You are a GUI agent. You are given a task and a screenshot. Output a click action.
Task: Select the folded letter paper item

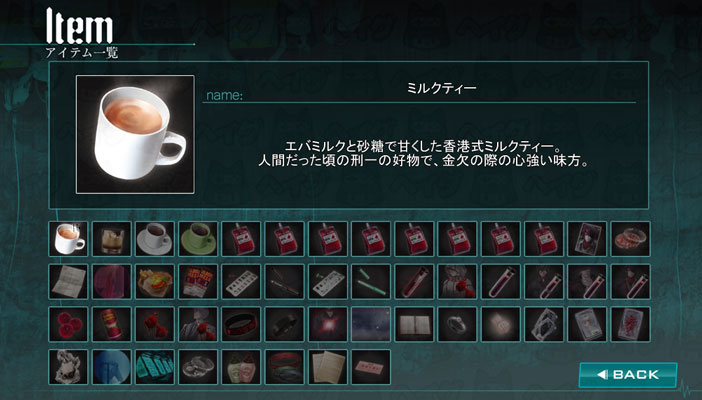(x=68, y=282)
